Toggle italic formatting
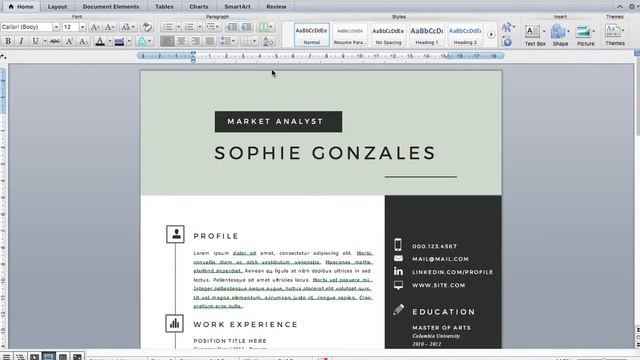Screen dimensions: 640x360 pyautogui.click(x=21, y=41)
